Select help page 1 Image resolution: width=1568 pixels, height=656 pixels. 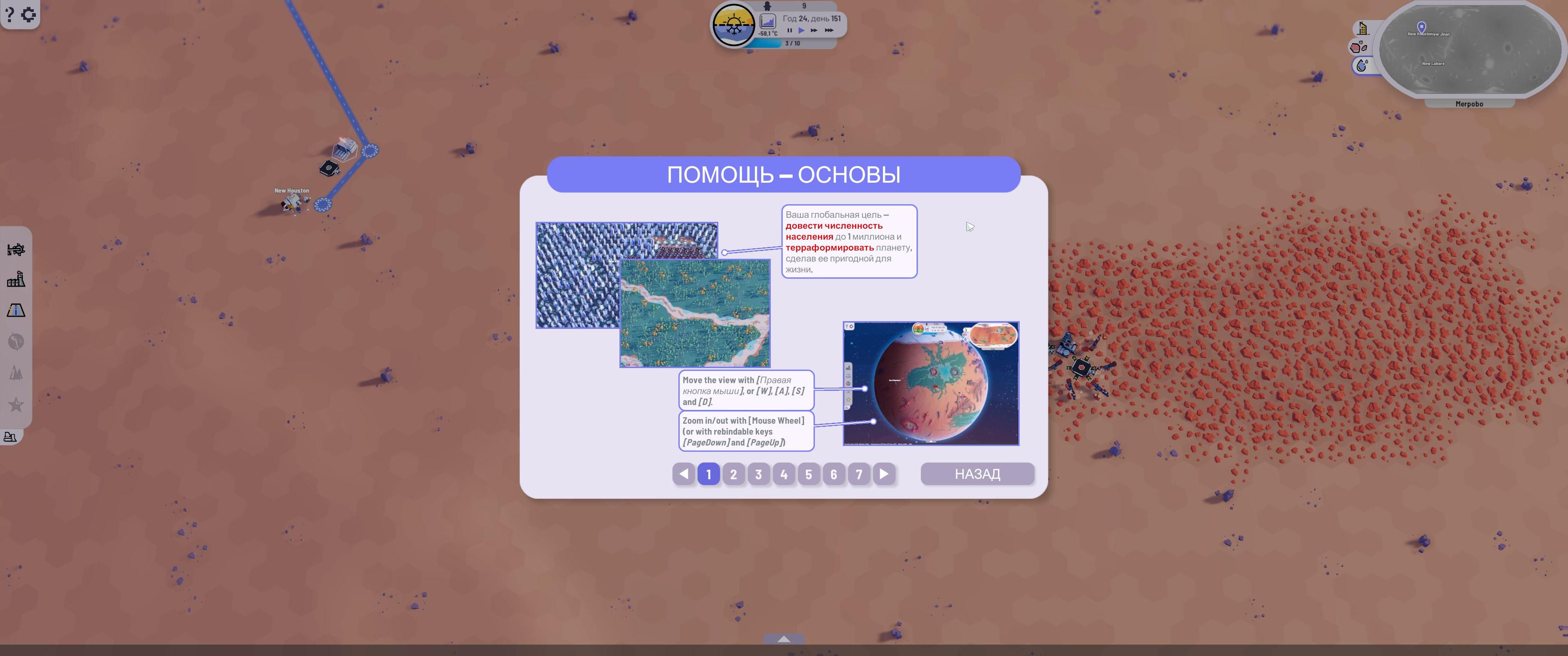click(x=708, y=474)
